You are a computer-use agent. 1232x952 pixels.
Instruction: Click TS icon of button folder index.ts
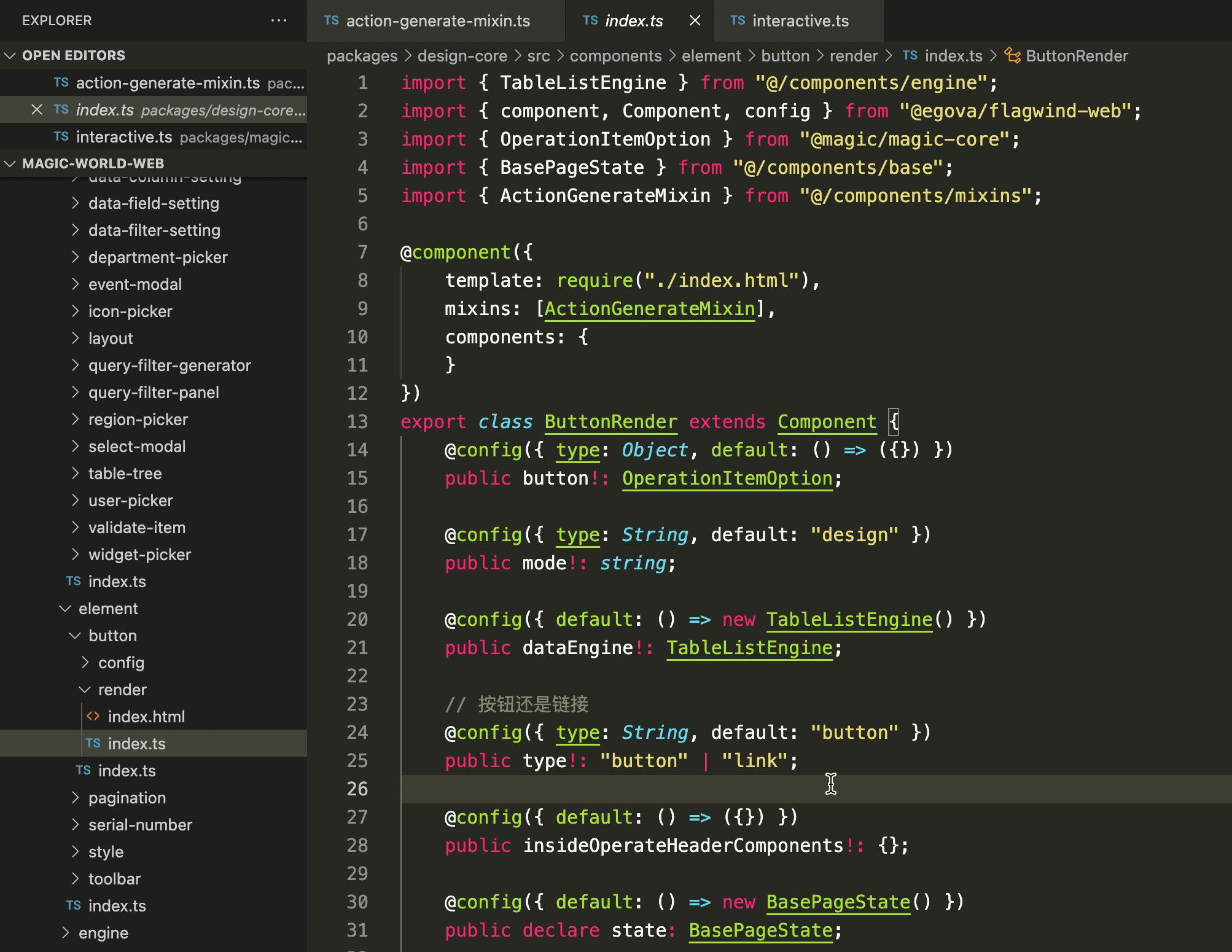point(84,770)
